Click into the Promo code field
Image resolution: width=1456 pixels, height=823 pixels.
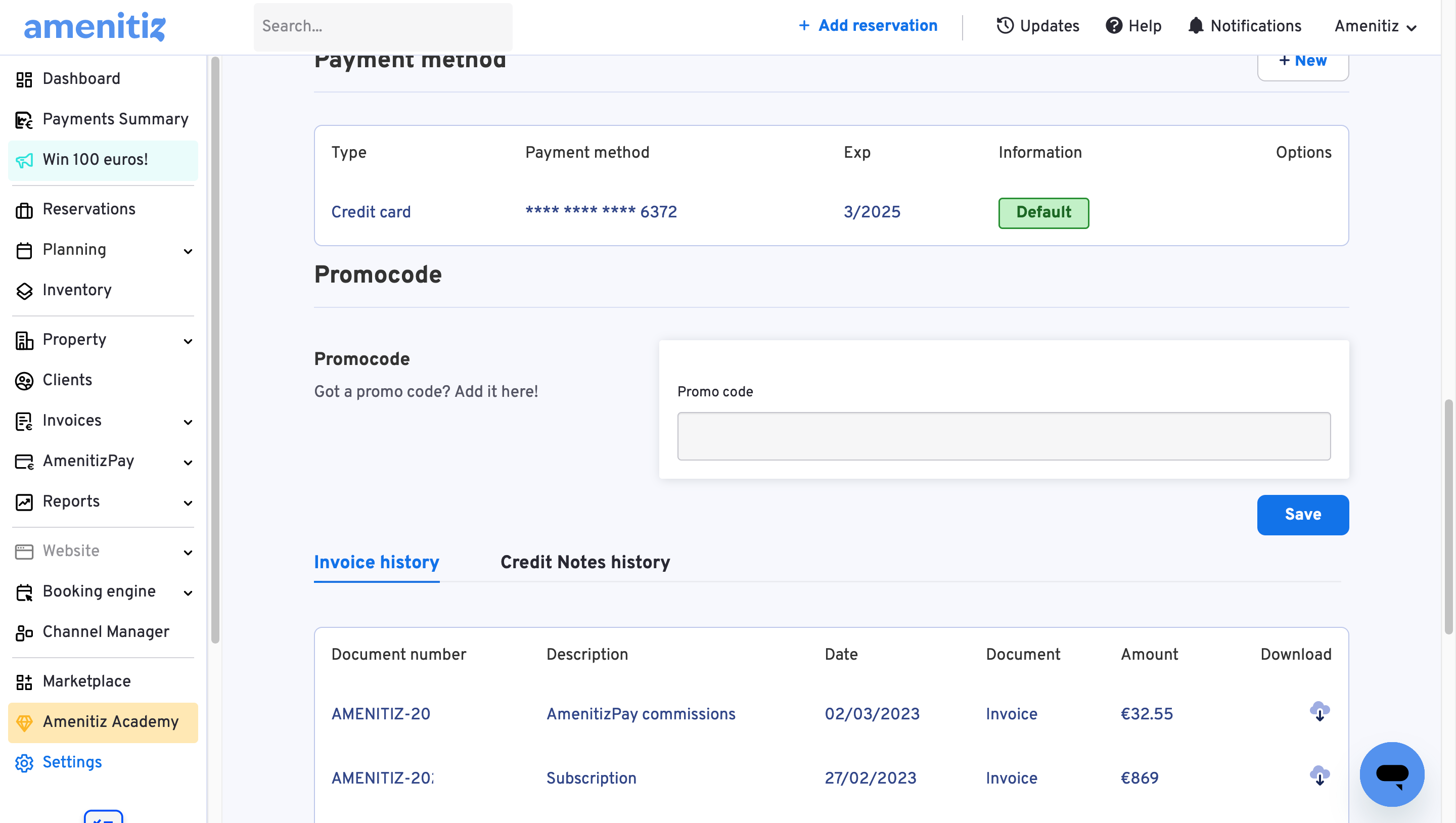[x=1004, y=436]
